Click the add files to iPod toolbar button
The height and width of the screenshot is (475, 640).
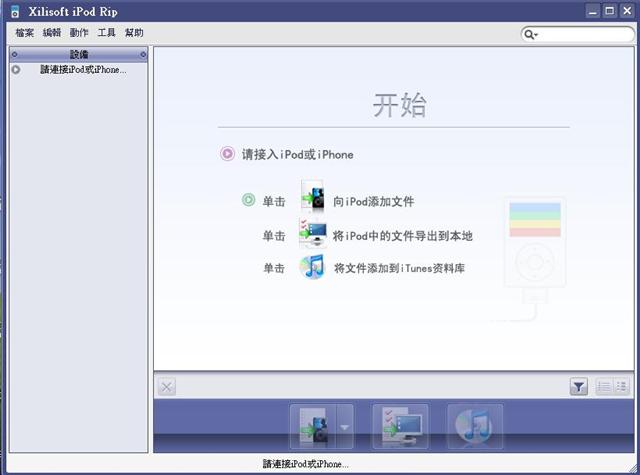point(310,427)
